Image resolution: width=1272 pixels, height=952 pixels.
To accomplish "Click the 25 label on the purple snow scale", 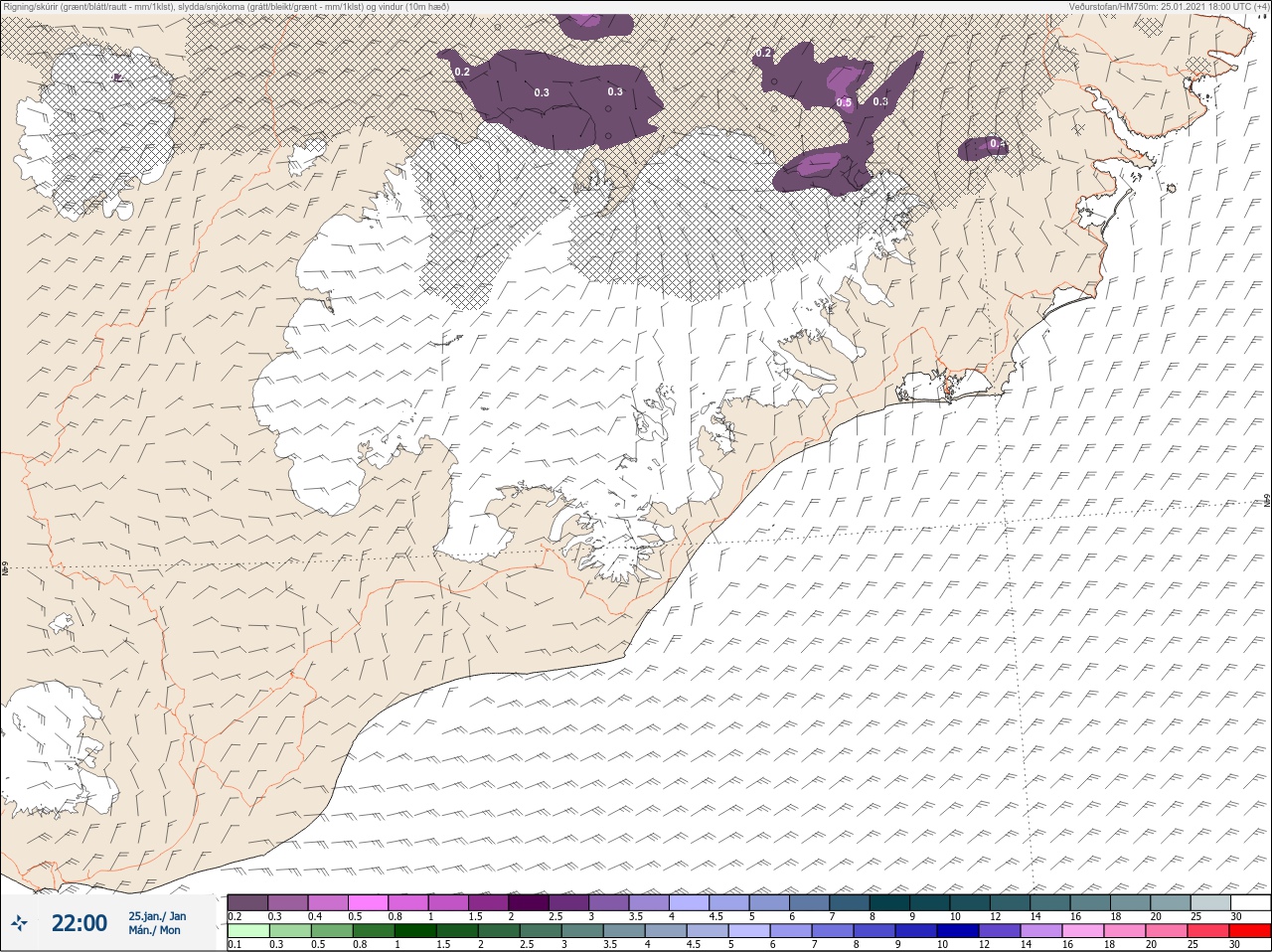I will point(1195,916).
